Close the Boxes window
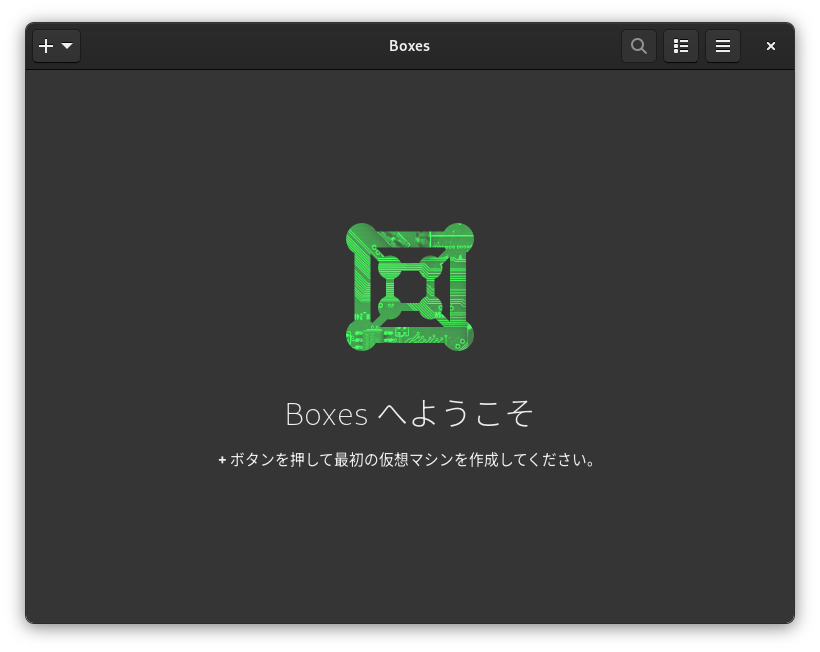Image resolution: width=820 pixels, height=652 pixels. click(x=771, y=46)
